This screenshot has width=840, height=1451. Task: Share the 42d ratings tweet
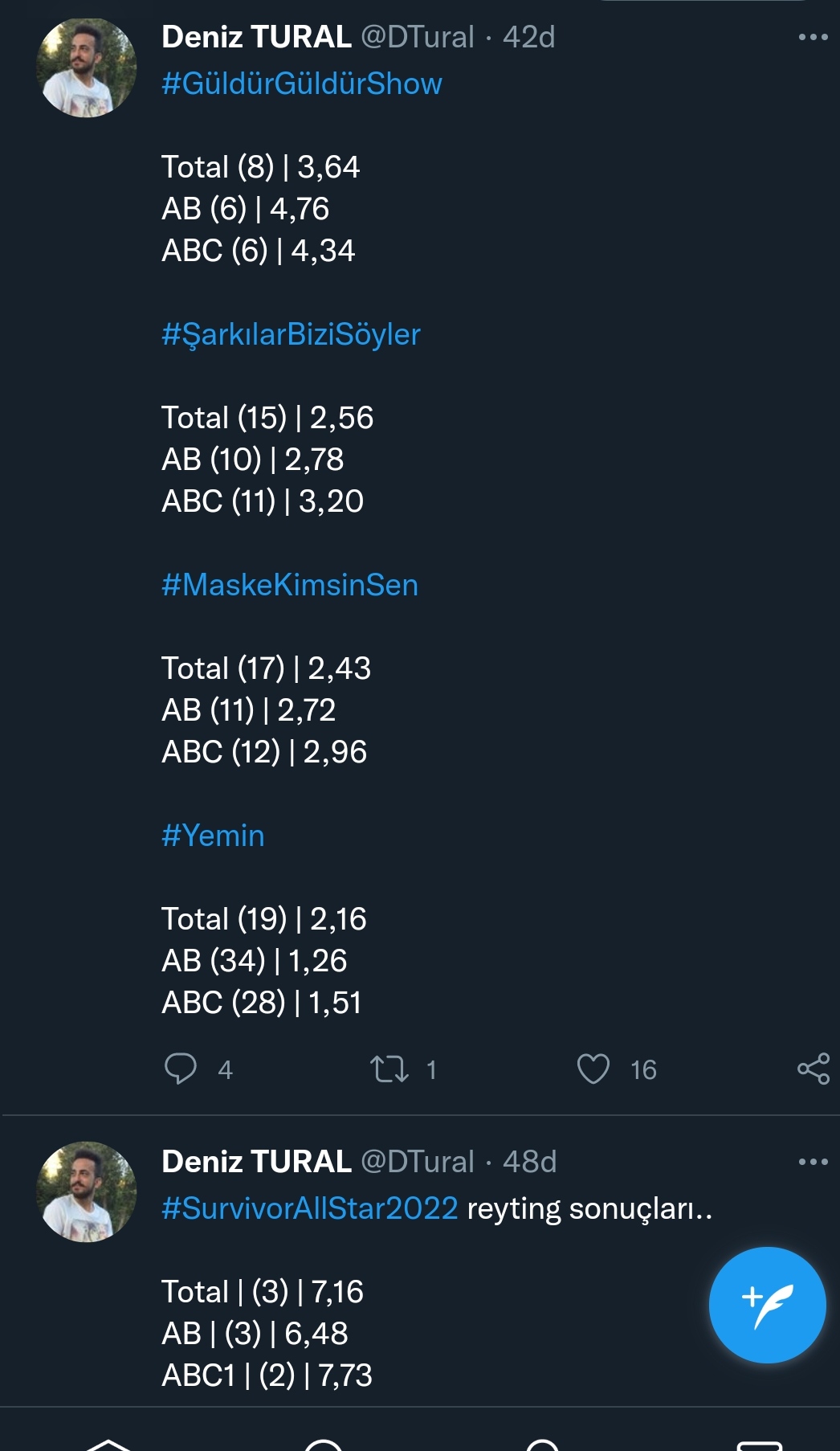pos(813,1069)
